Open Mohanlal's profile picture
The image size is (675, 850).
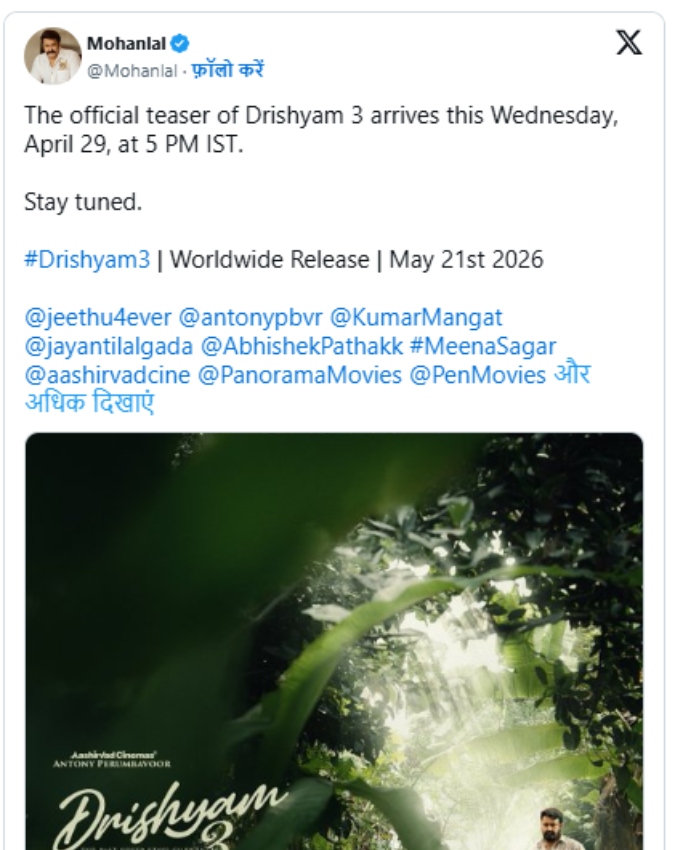coord(53,56)
